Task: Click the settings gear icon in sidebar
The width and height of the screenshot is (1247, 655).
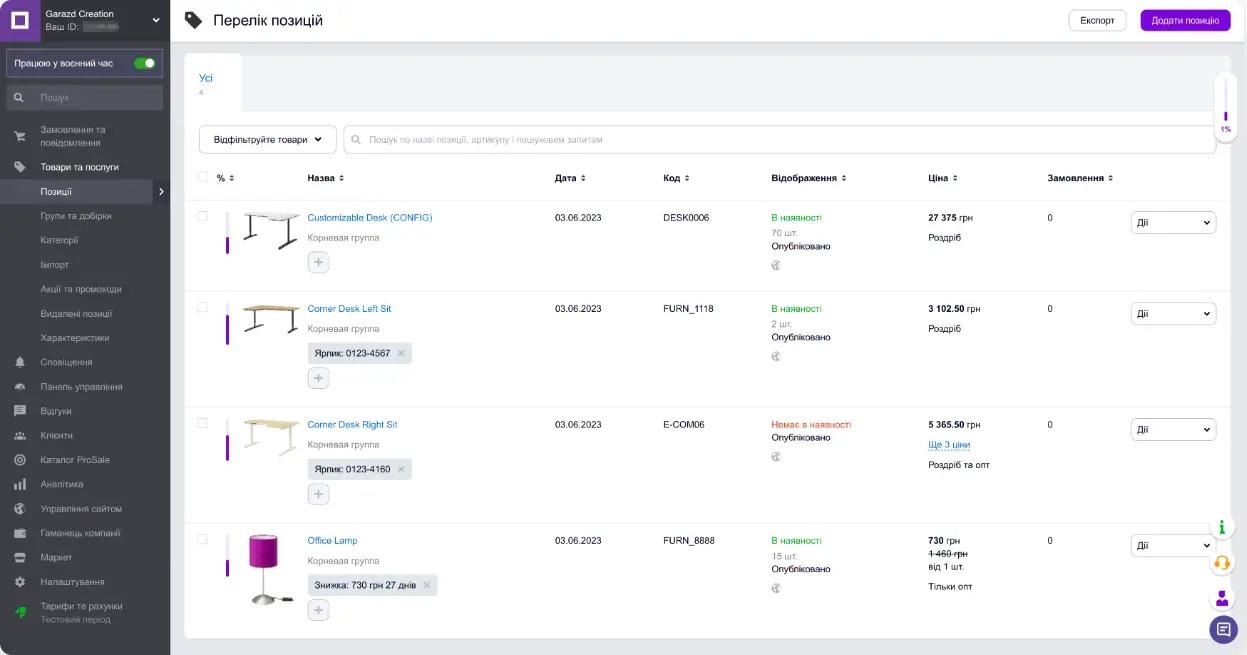Action: coord(20,582)
